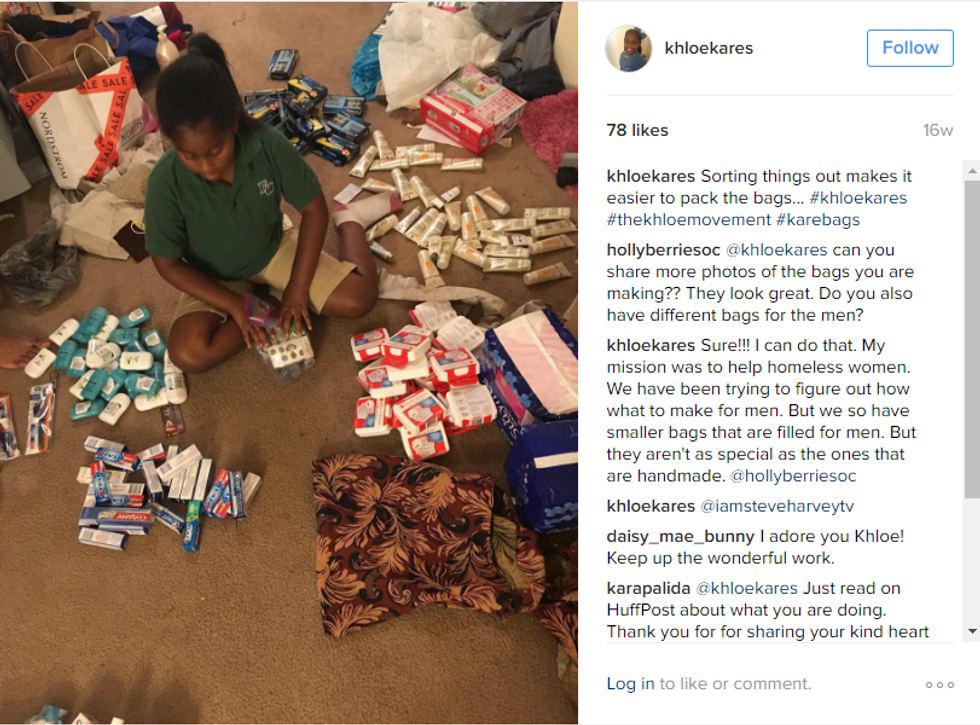Open the #karebags hashtag
This screenshot has width=980, height=725.
tap(818, 220)
